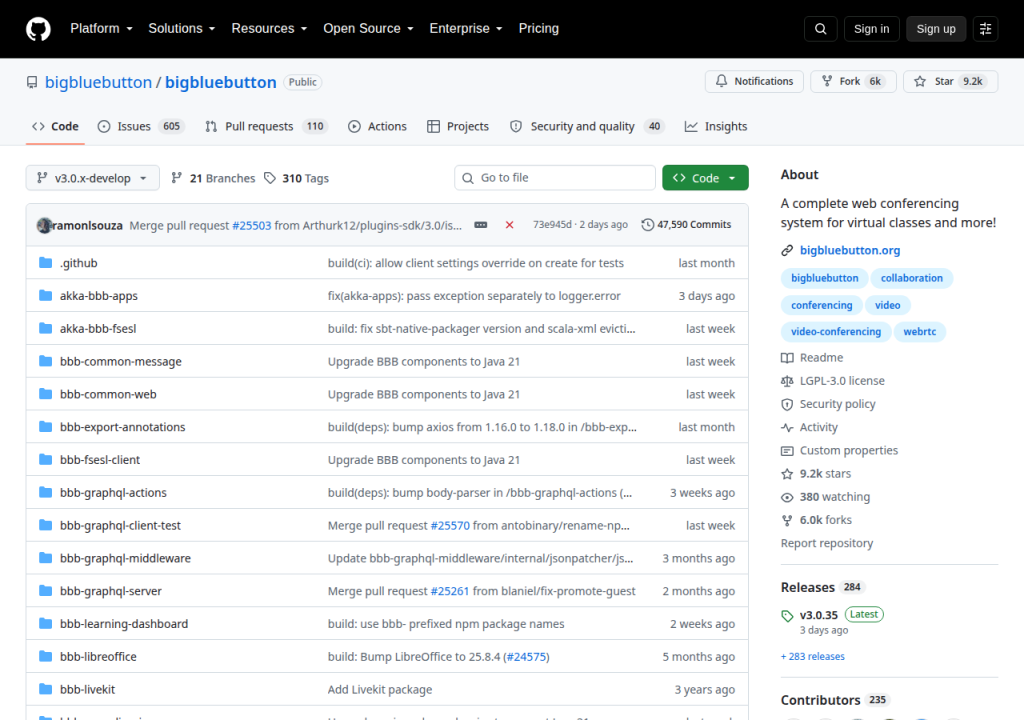Screen dimensions: 1024x720
Task: Open the 21 Branches link
Action: [x=214, y=178]
